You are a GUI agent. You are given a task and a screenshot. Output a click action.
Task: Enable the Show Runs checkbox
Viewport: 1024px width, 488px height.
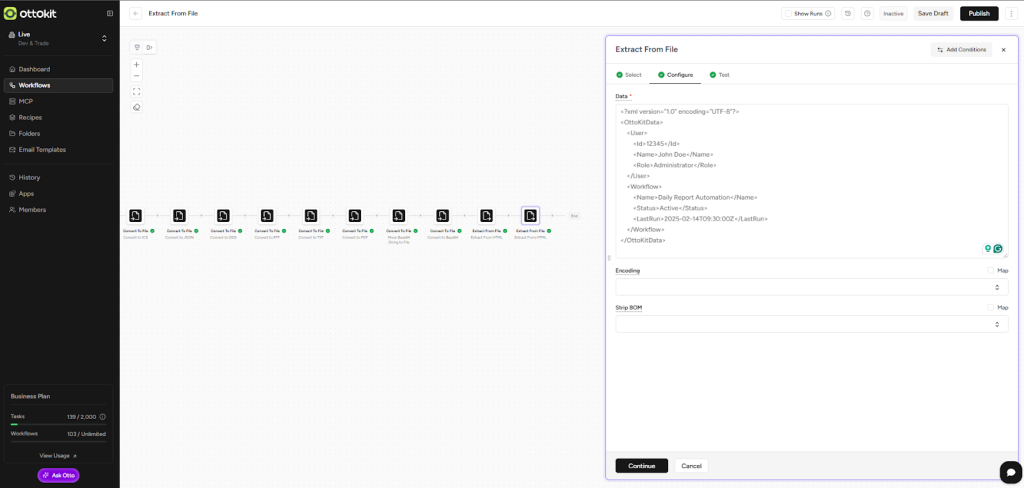click(788, 13)
